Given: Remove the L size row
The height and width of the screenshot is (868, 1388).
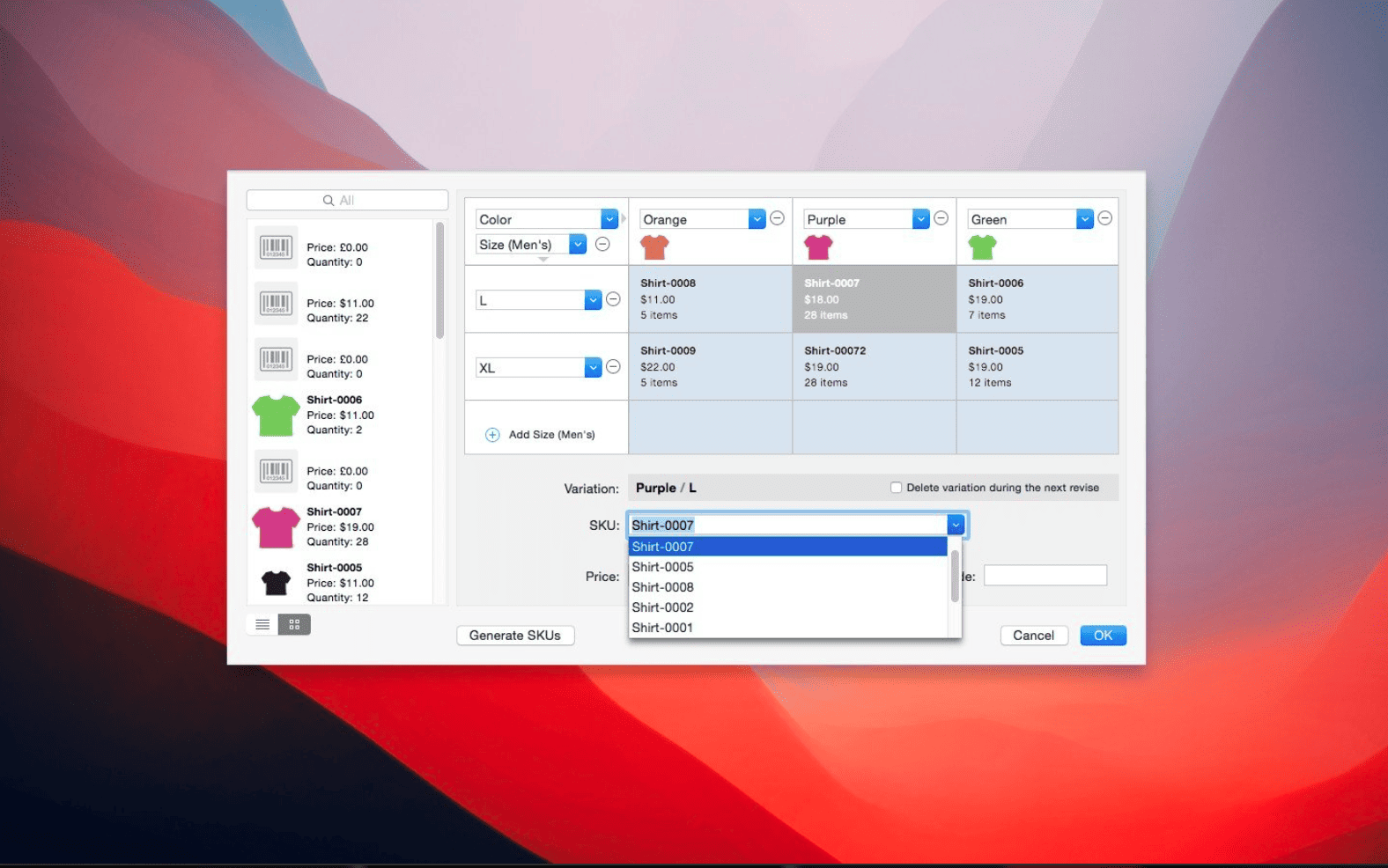Looking at the screenshot, I should tap(613, 299).
